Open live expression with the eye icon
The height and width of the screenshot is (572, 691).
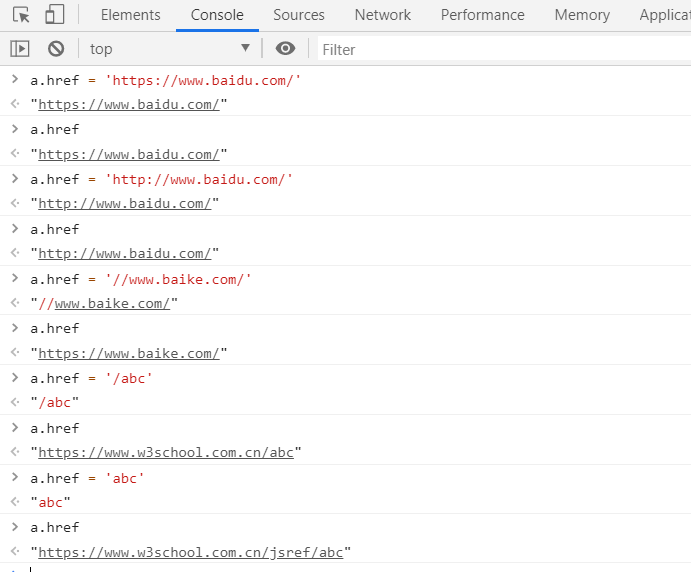click(x=286, y=49)
